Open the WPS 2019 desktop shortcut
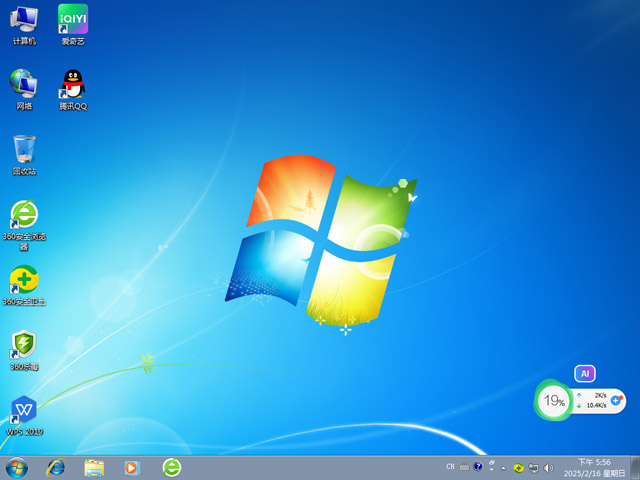The image size is (640, 480). [x=24, y=411]
